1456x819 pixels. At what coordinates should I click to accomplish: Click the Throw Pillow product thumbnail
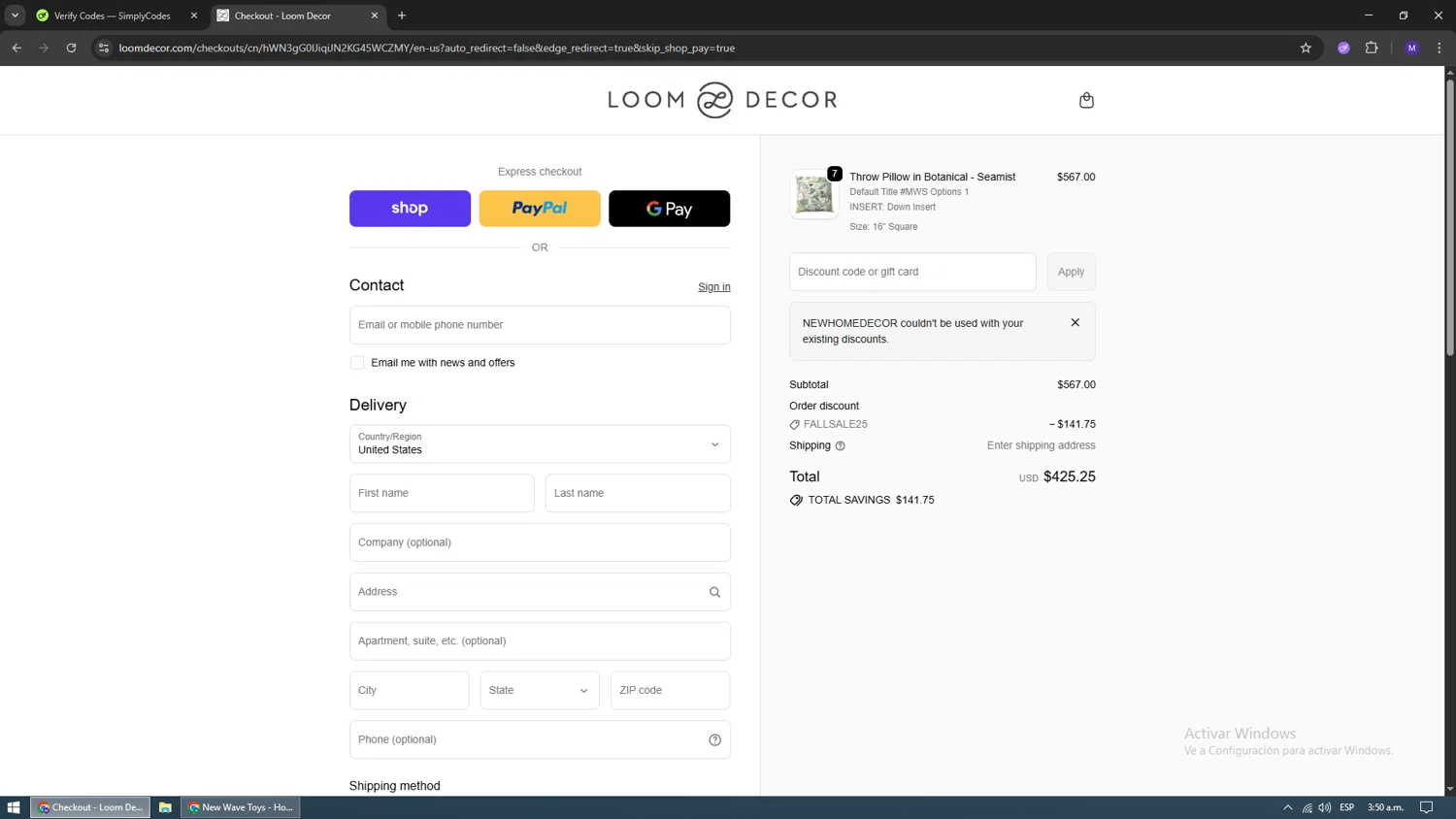click(x=813, y=195)
